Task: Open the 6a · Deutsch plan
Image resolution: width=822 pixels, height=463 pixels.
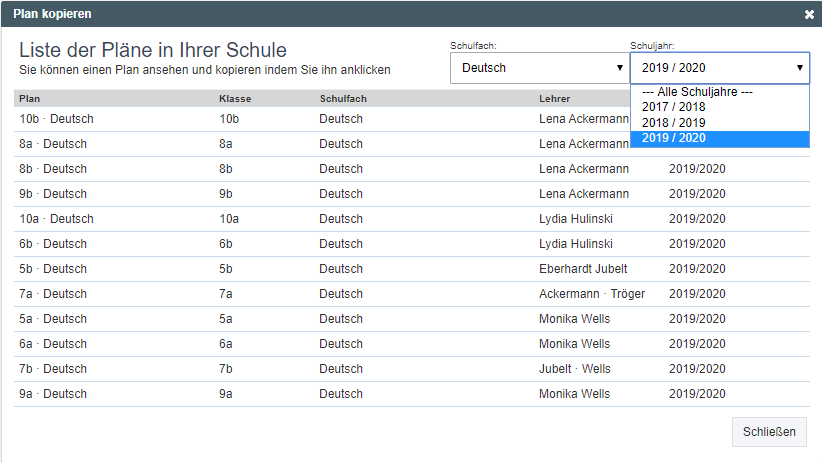Action: coord(53,344)
